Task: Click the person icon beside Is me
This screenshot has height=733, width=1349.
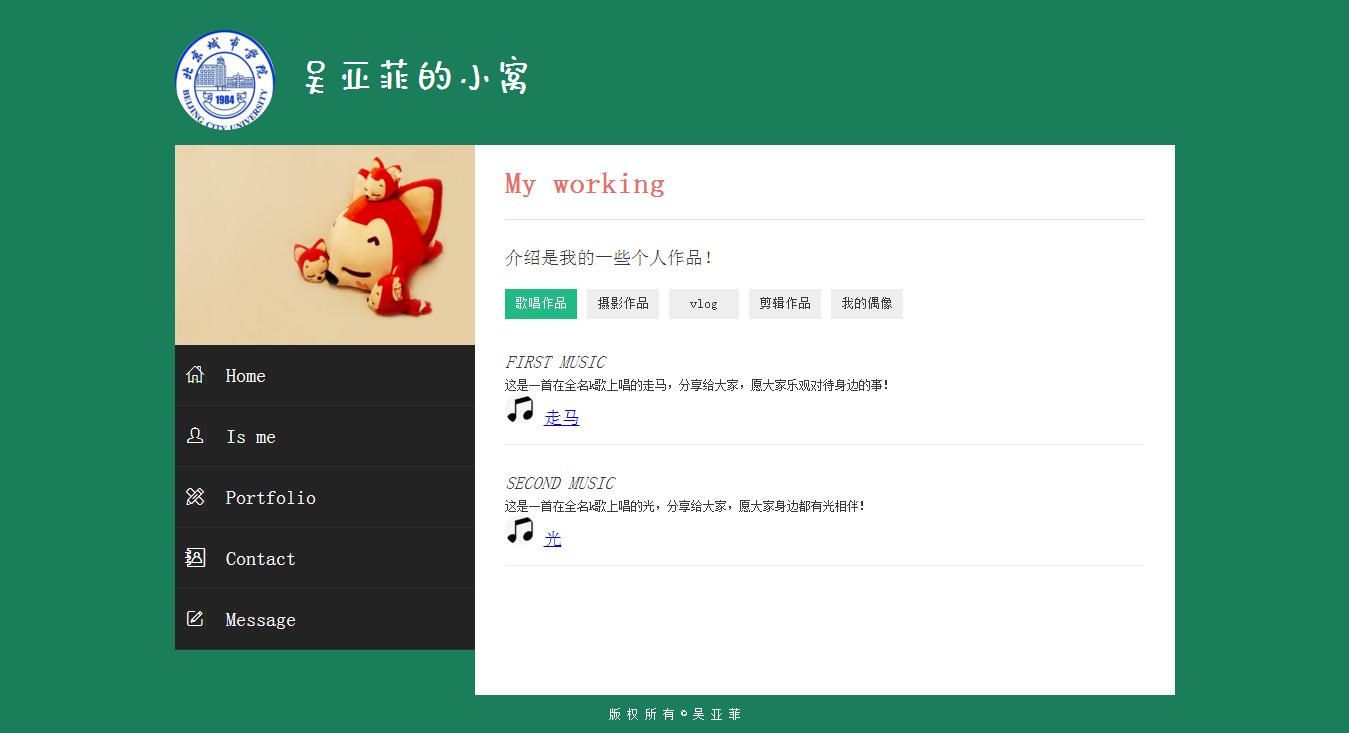Action: (x=195, y=436)
